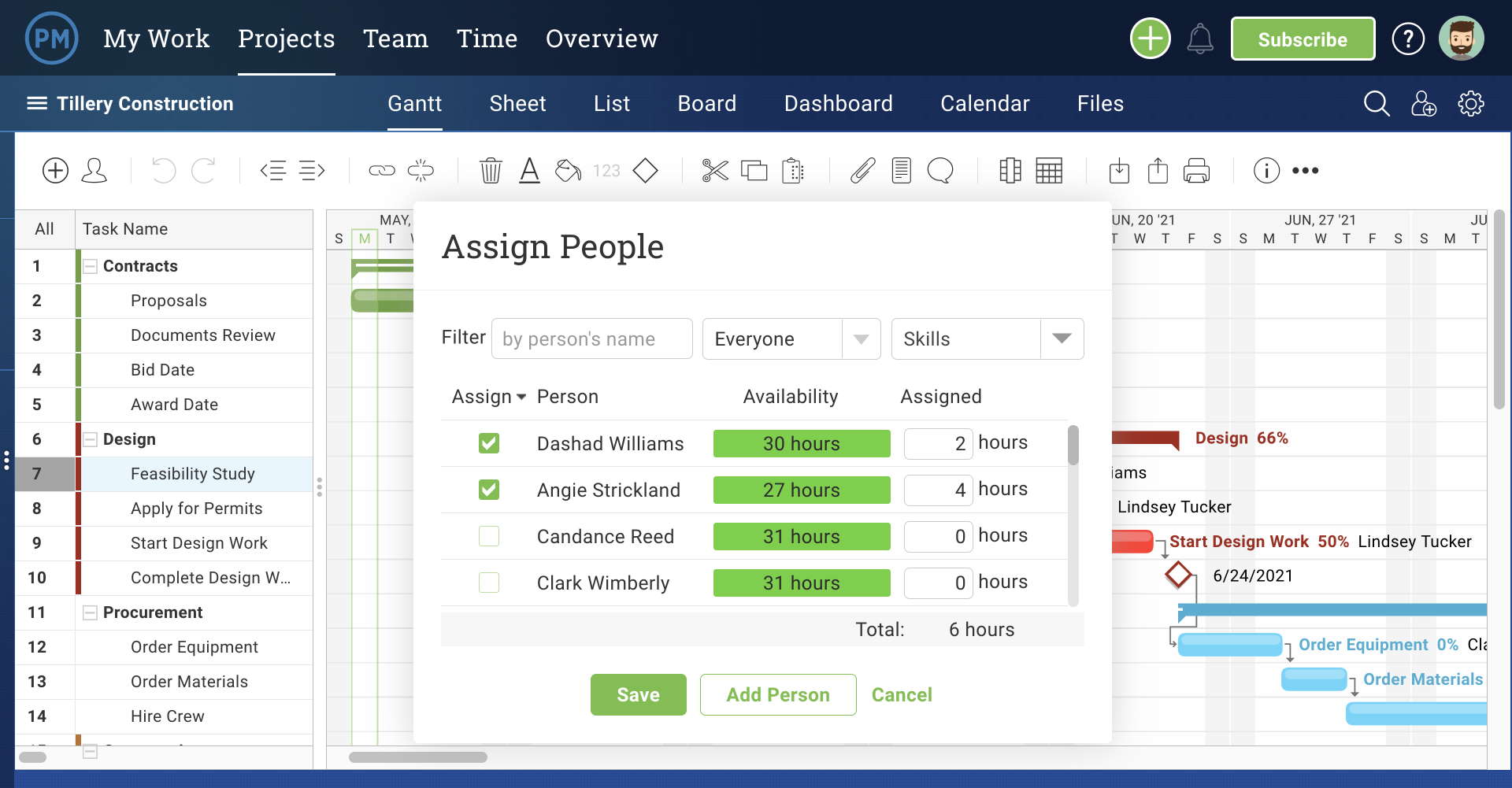Click the people list scrollbar in dialog
Viewport: 1512px width, 788px height.
click(1073, 445)
